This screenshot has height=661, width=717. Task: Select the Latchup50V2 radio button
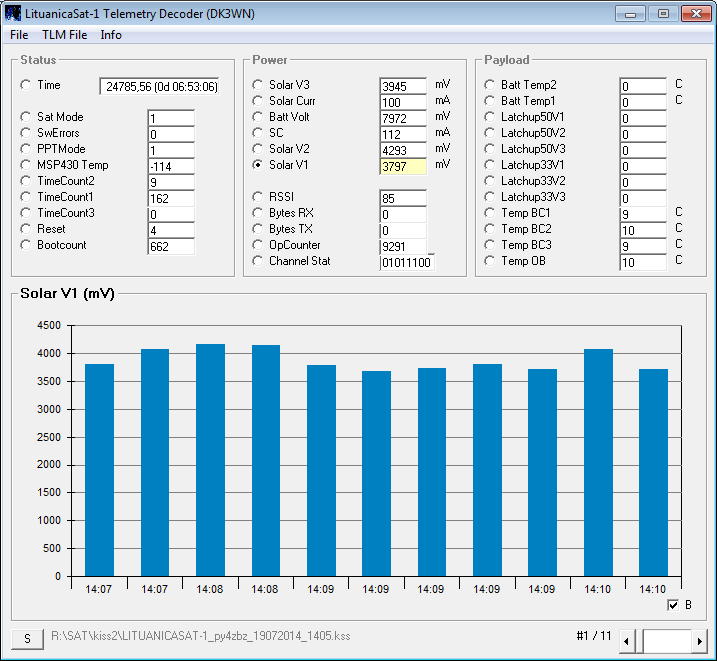[490, 133]
